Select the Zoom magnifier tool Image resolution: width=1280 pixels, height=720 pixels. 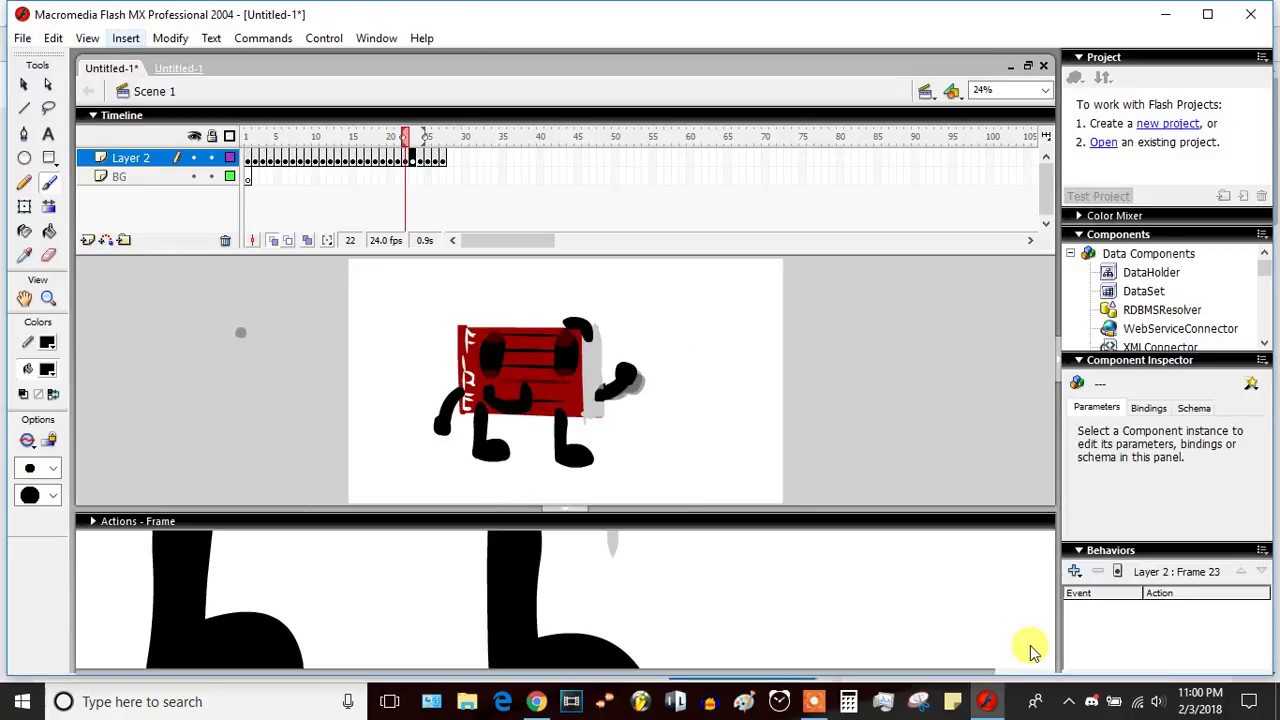[48, 298]
